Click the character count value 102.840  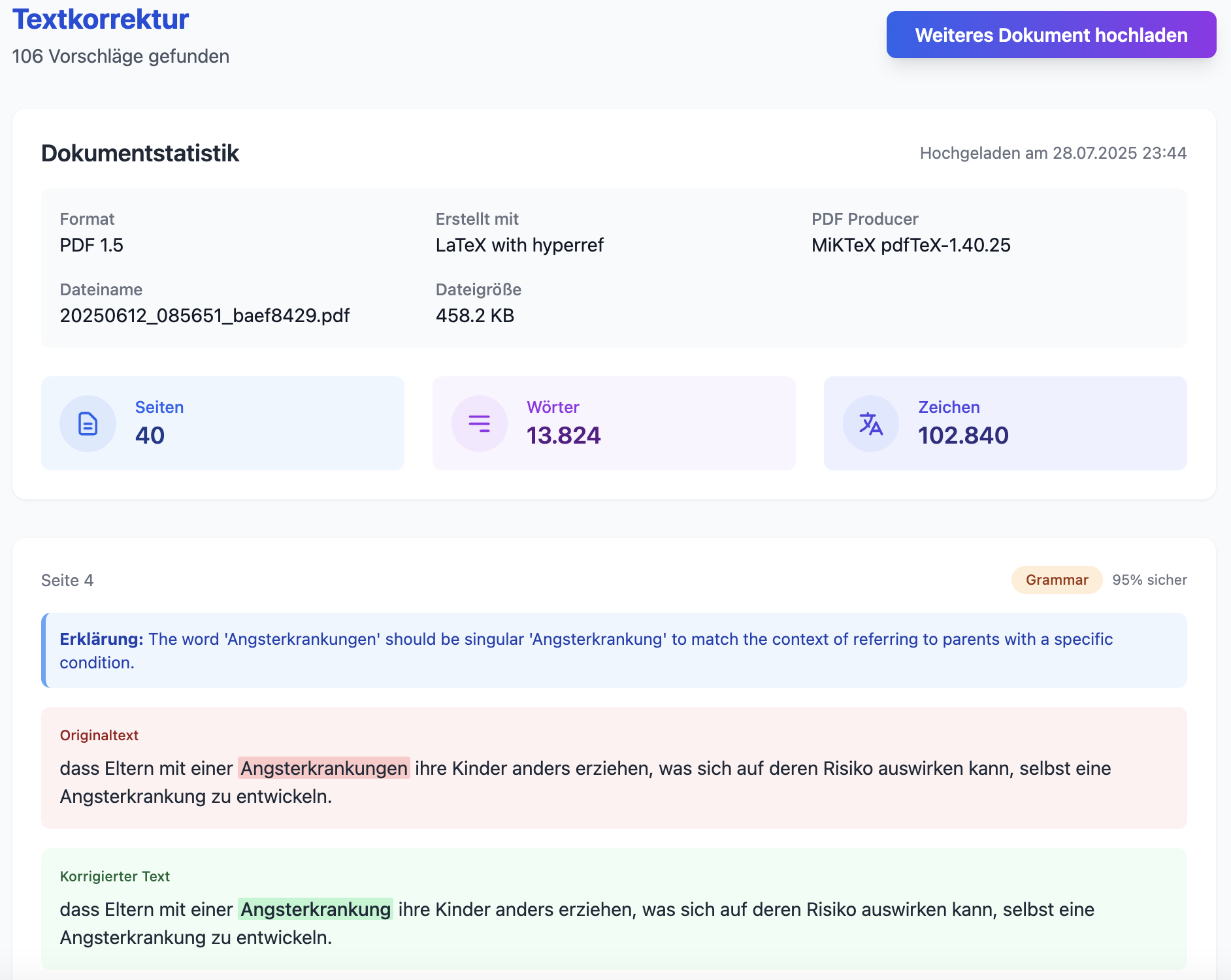click(x=963, y=435)
